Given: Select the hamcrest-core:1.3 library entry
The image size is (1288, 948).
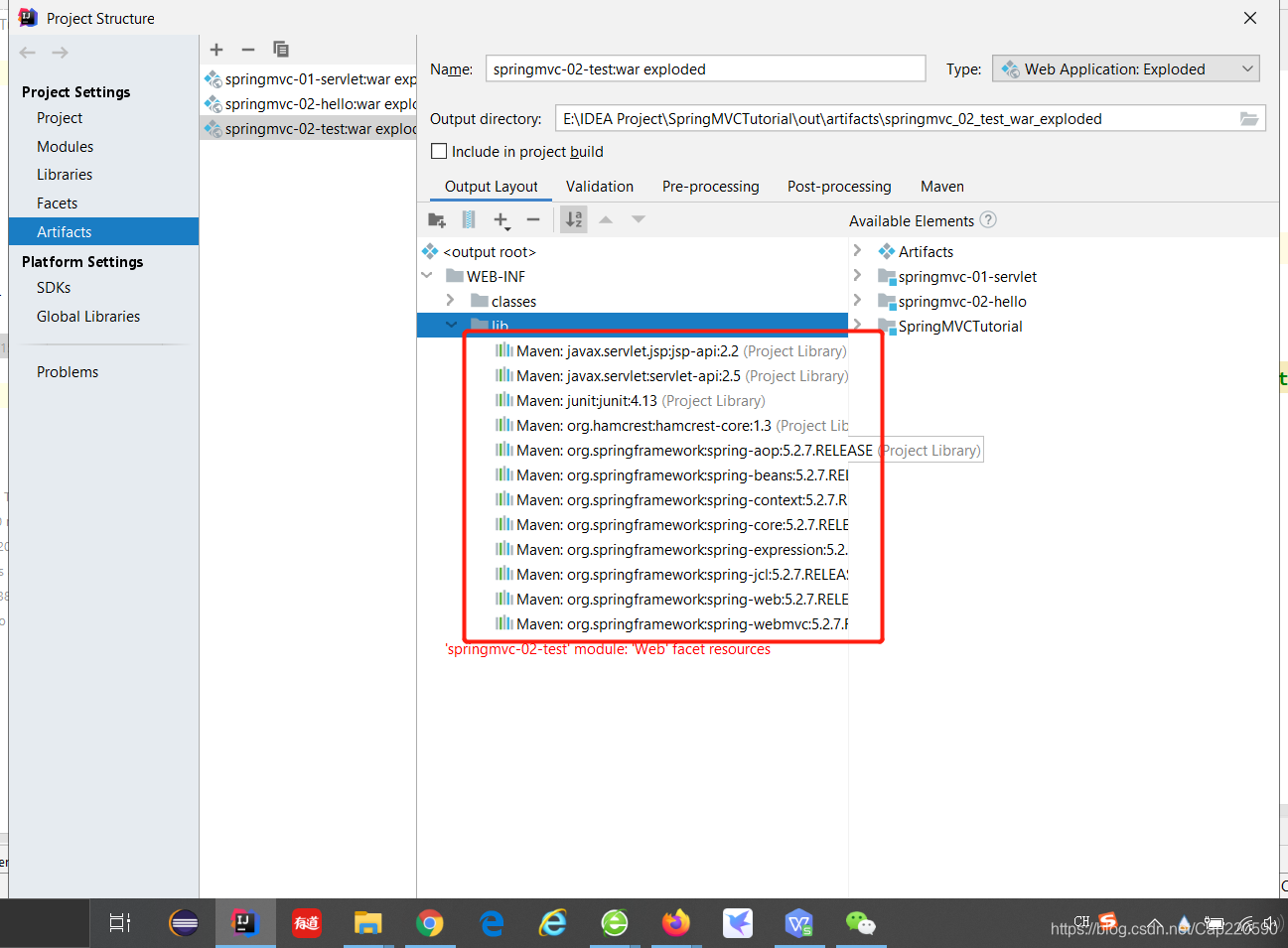Looking at the screenshot, I should coord(671,426).
